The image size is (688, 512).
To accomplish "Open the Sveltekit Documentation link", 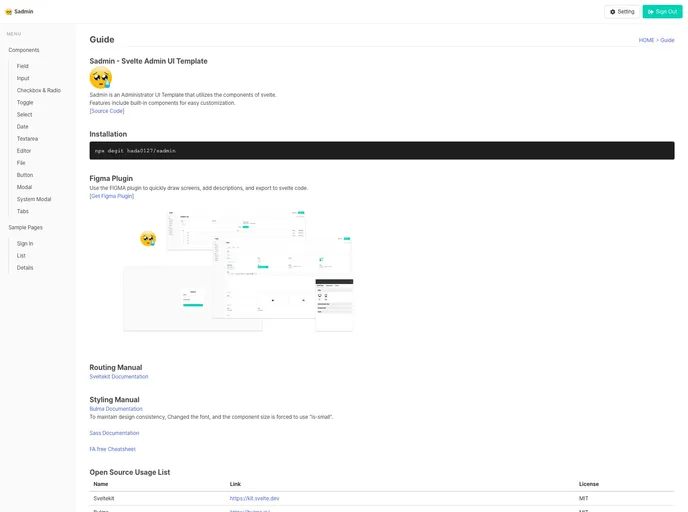I will [x=119, y=376].
